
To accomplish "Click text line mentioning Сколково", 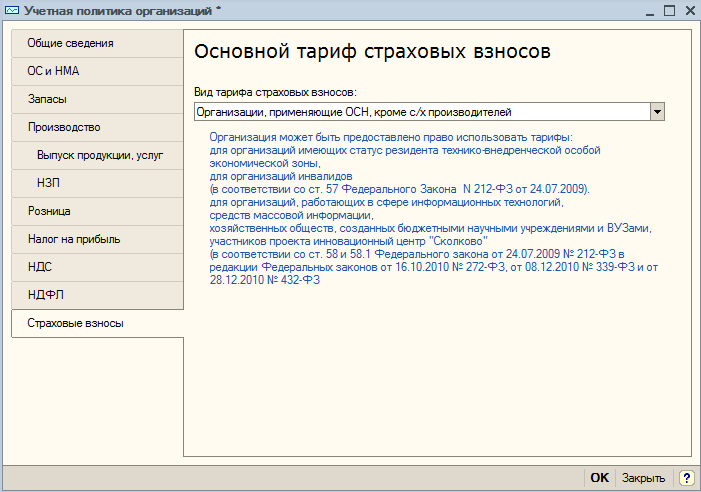I will point(349,241).
